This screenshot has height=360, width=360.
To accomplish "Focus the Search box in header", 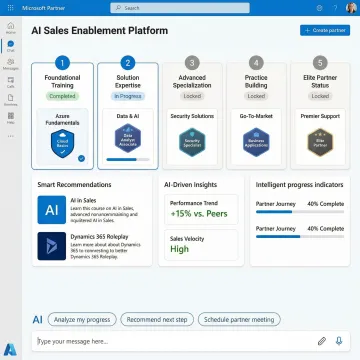I will tap(180, 8).
